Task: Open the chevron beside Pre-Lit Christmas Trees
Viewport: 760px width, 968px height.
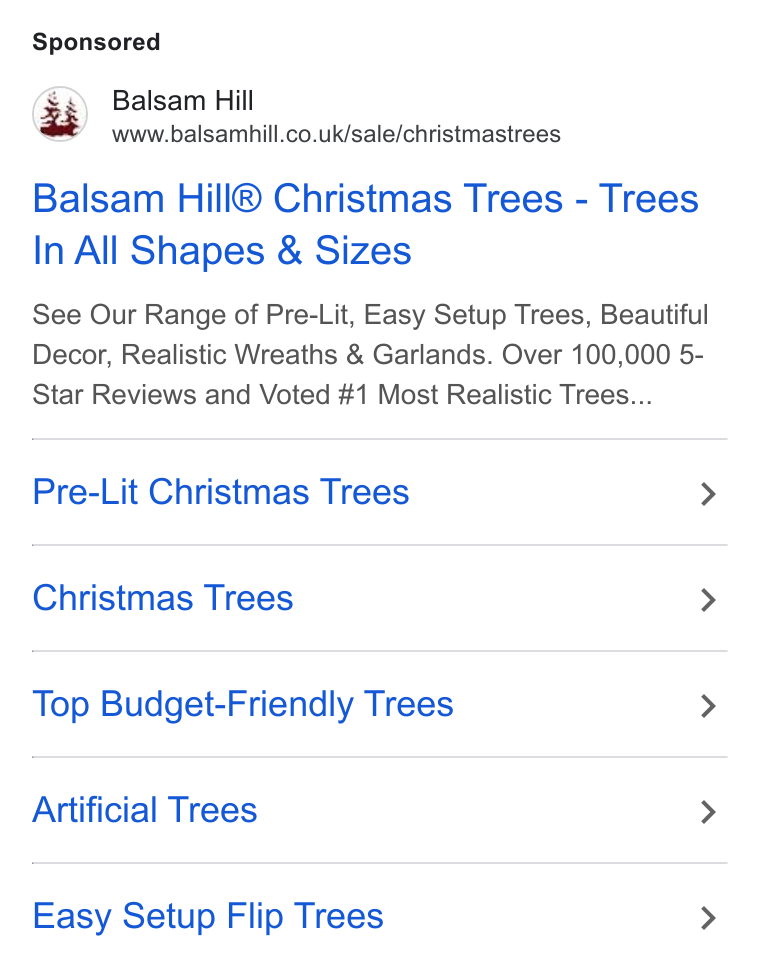Action: click(x=708, y=494)
